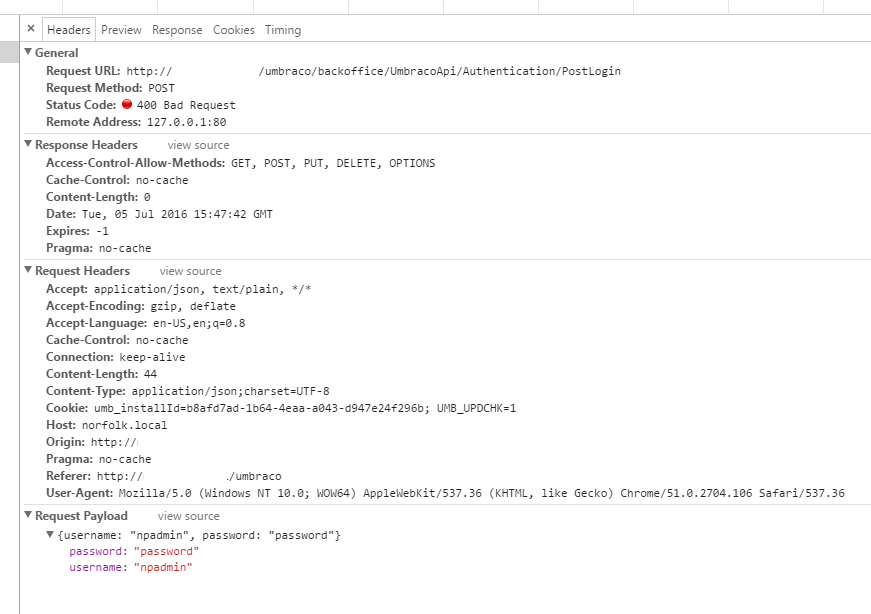Collapse the payload JSON object tree
Image resolution: width=871 pixels, height=614 pixels.
click(50, 536)
